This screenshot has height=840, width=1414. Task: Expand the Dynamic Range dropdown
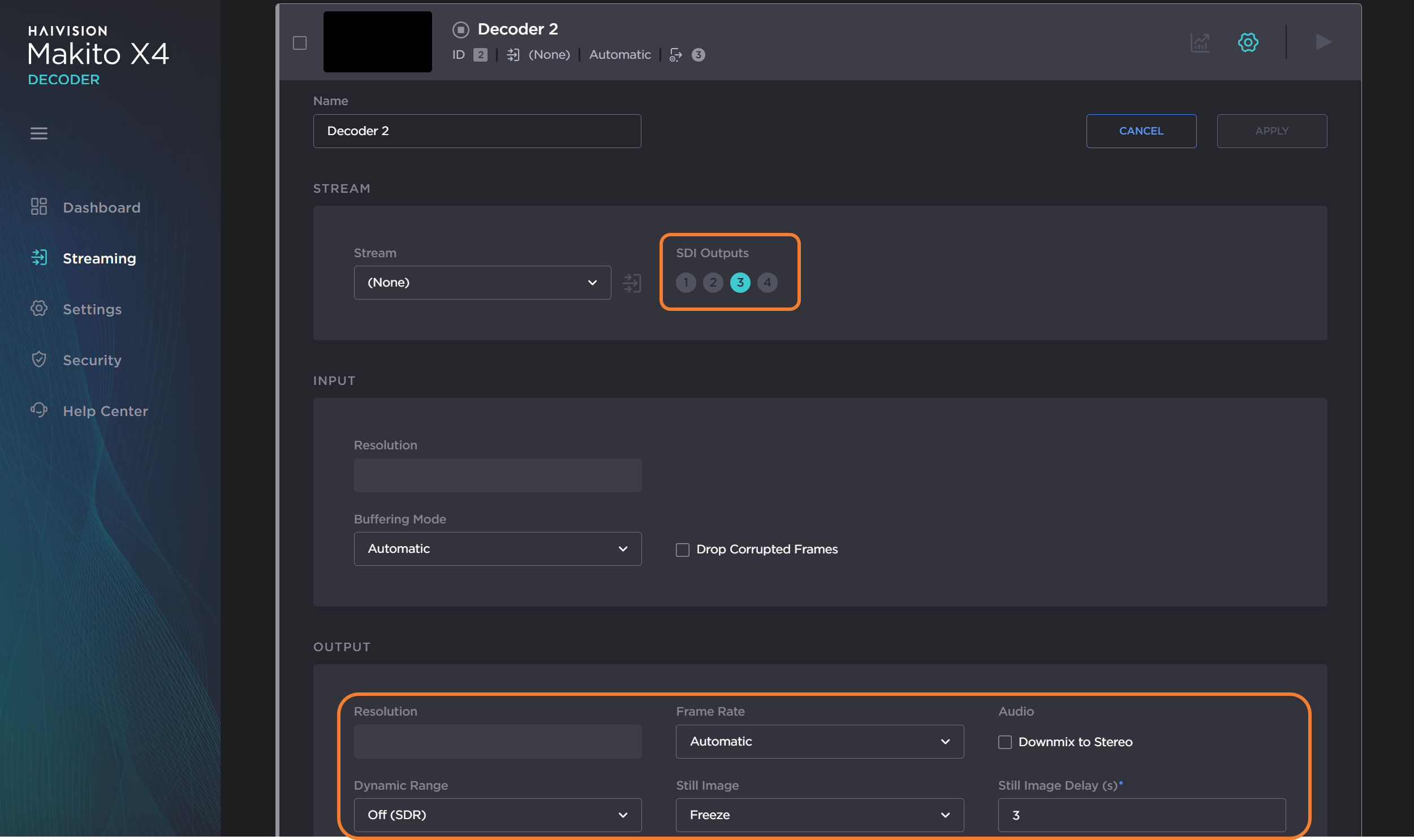(x=497, y=814)
